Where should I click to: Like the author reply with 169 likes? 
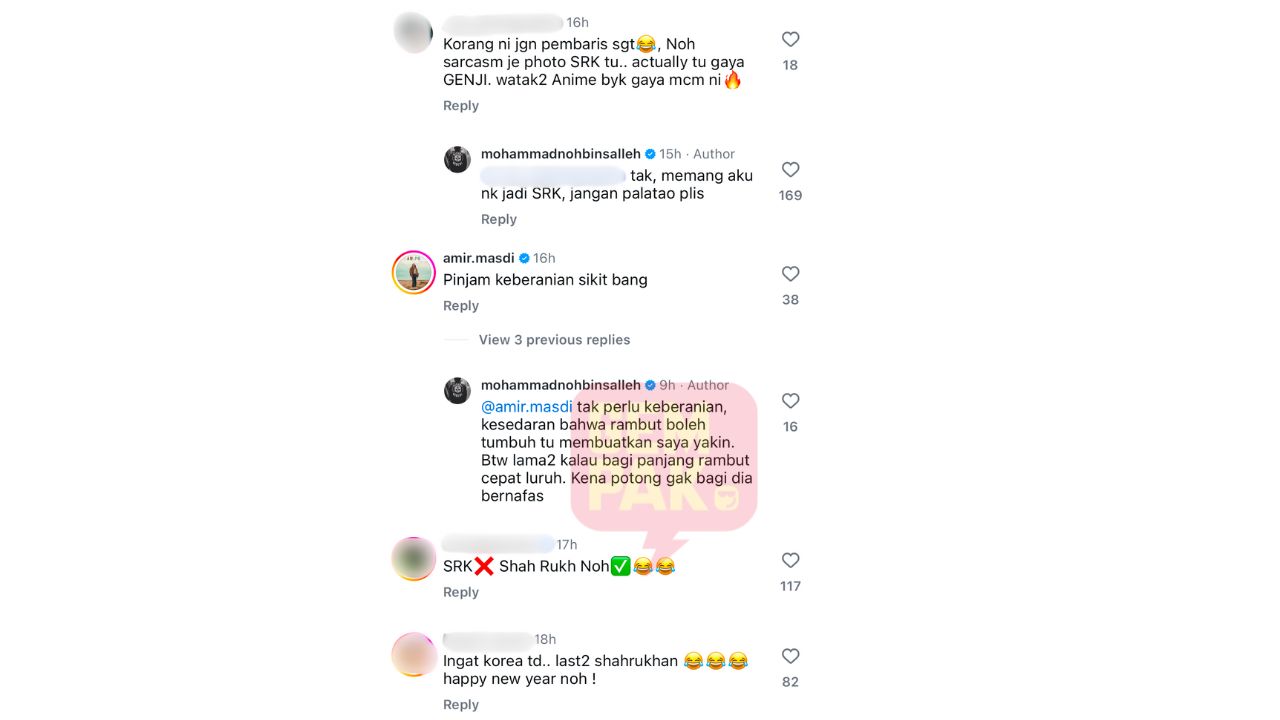790,169
